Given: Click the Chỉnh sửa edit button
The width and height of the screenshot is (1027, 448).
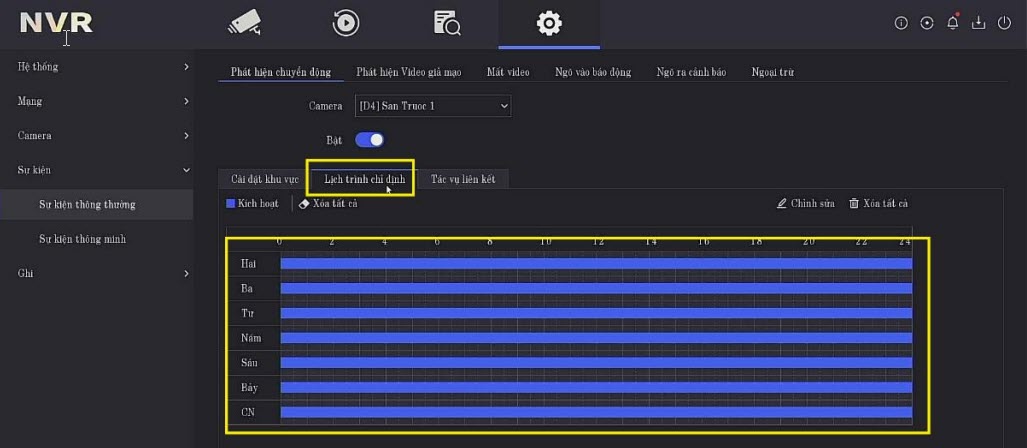Looking at the screenshot, I should click(x=805, y=204).
